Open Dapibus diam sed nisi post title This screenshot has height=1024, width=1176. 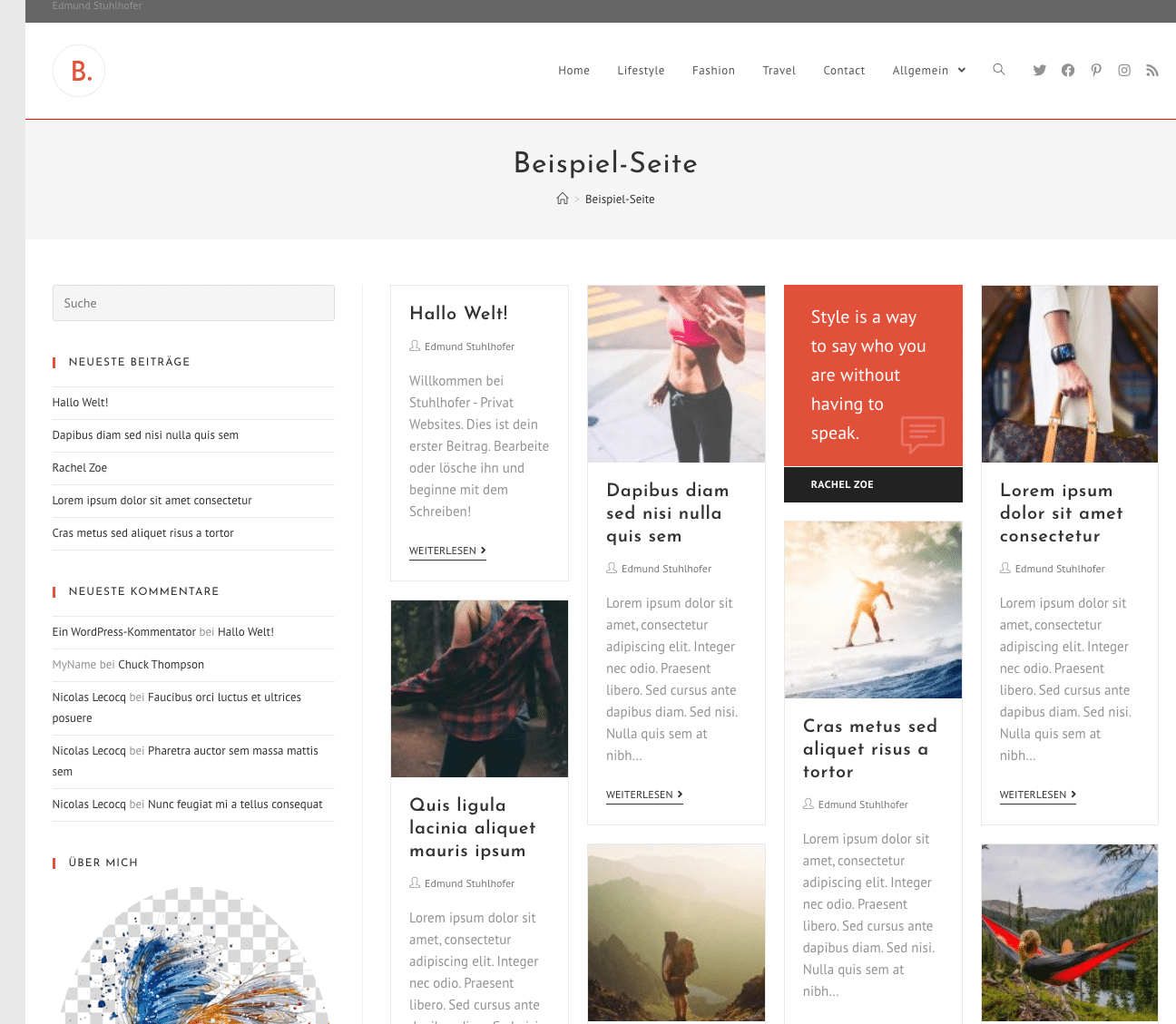tap(668, 513)
